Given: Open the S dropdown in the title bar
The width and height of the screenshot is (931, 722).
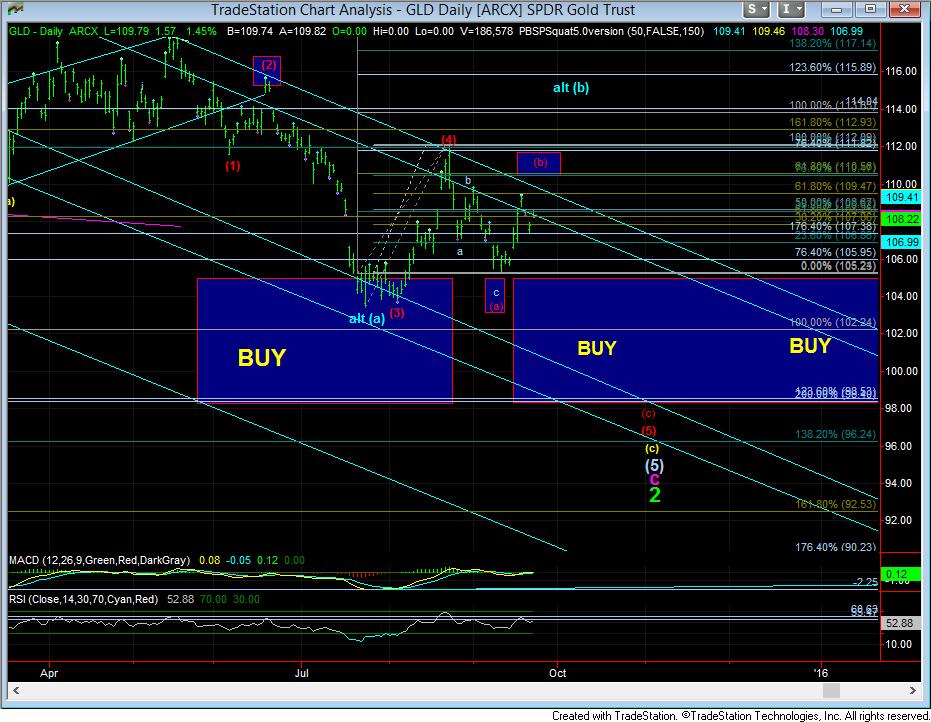Looking at the screenshot, I should click(x=757, y=9).
